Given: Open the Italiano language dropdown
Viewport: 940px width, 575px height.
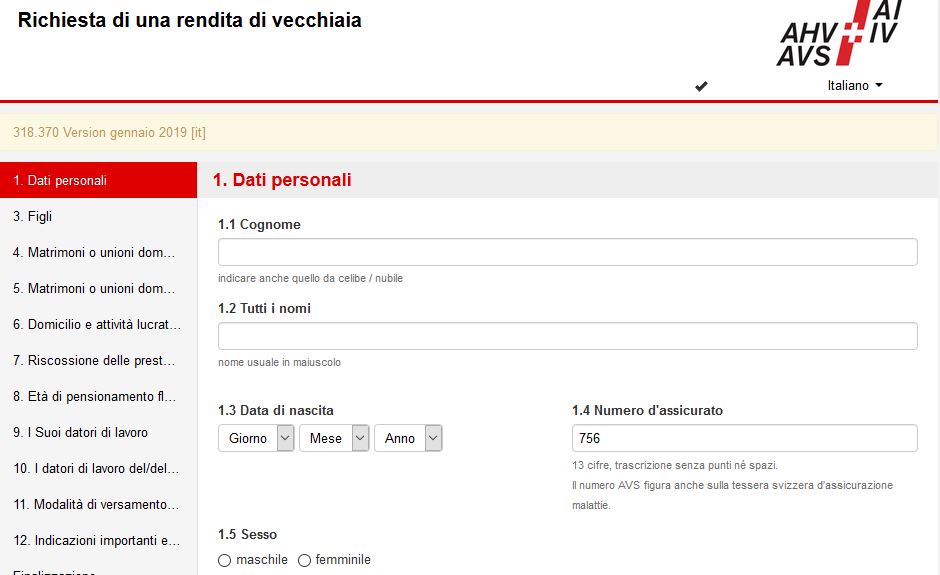Looking at the screenshot, I should click(854, 86).
